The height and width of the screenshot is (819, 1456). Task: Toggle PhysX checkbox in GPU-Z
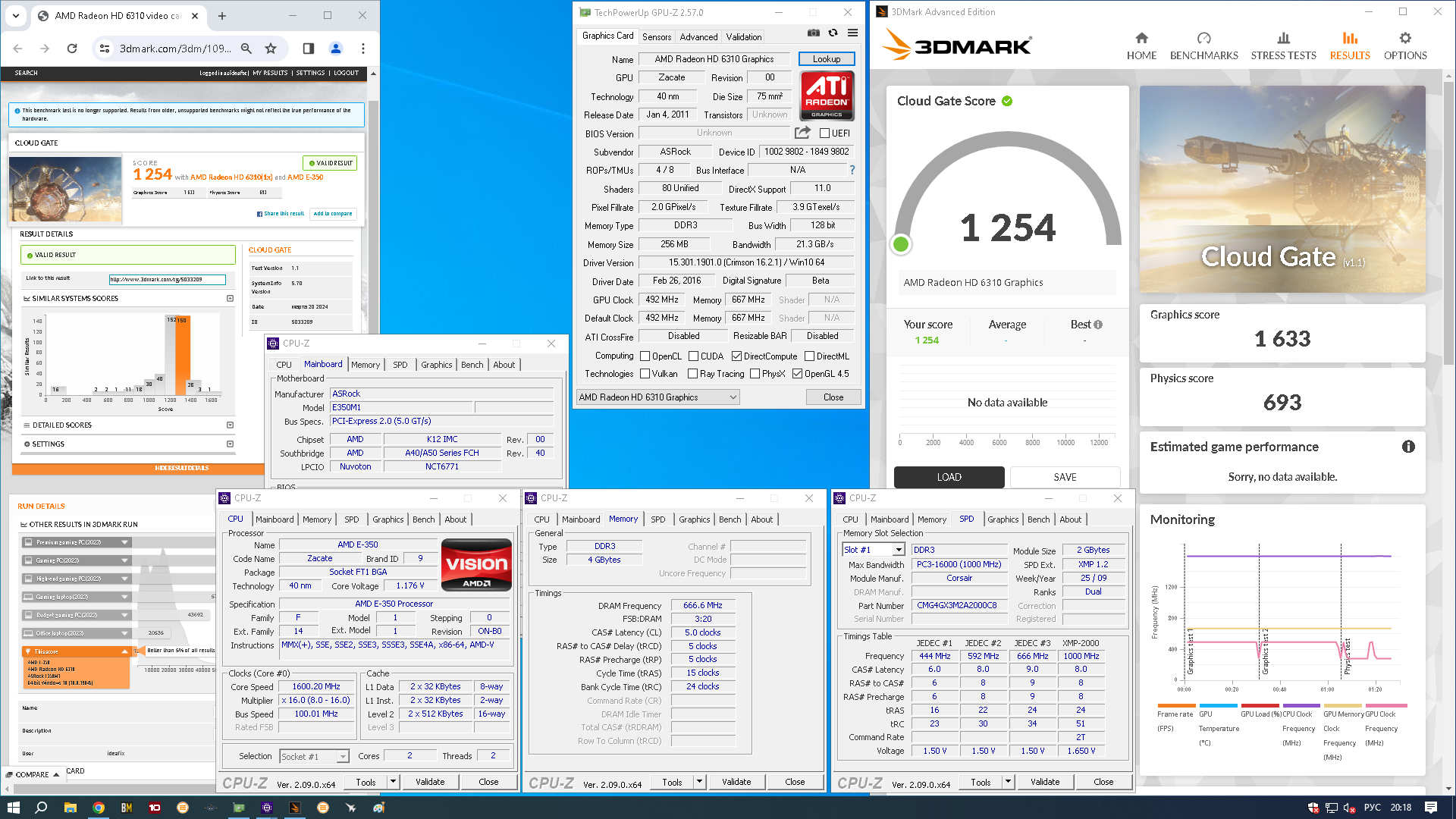755,374
